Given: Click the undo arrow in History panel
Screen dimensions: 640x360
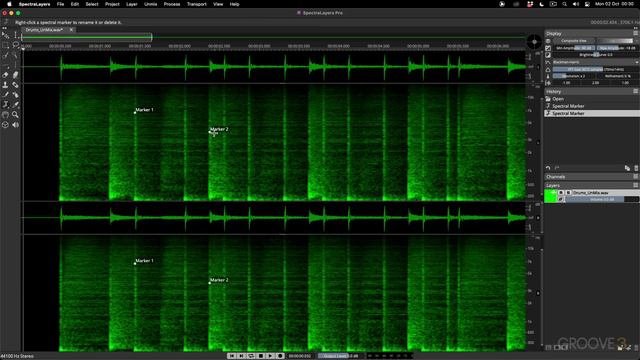Looking at the screenshot, I should click(548, 168).
